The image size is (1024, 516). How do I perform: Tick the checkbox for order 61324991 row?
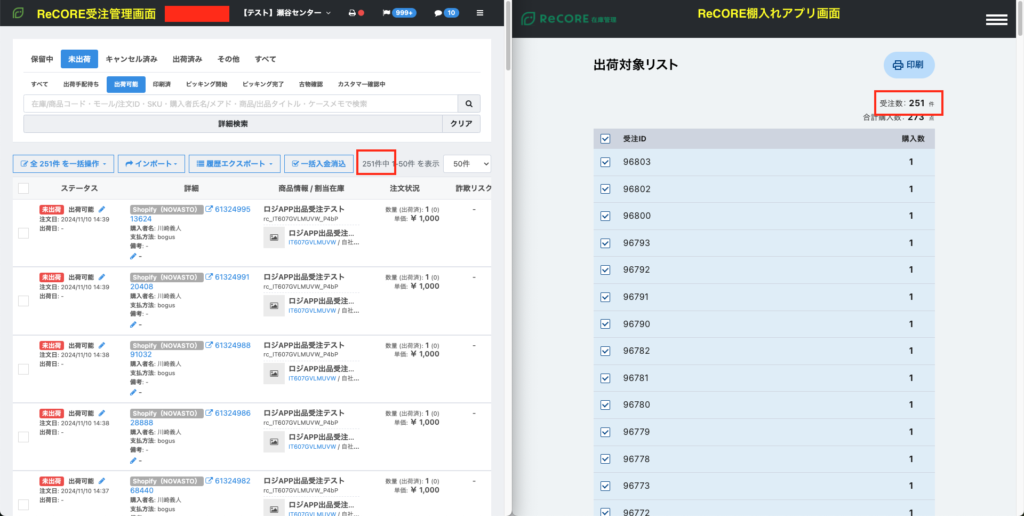click(24, 301)
